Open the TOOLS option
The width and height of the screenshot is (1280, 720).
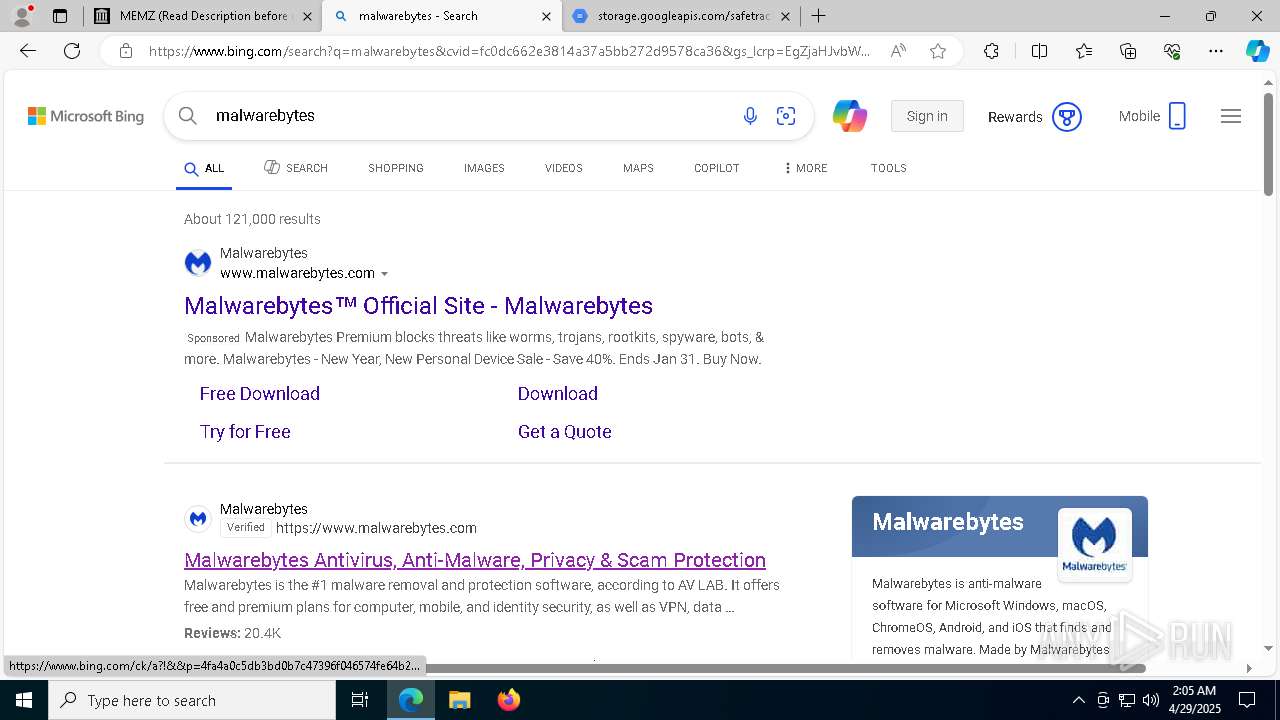point(889,168)
